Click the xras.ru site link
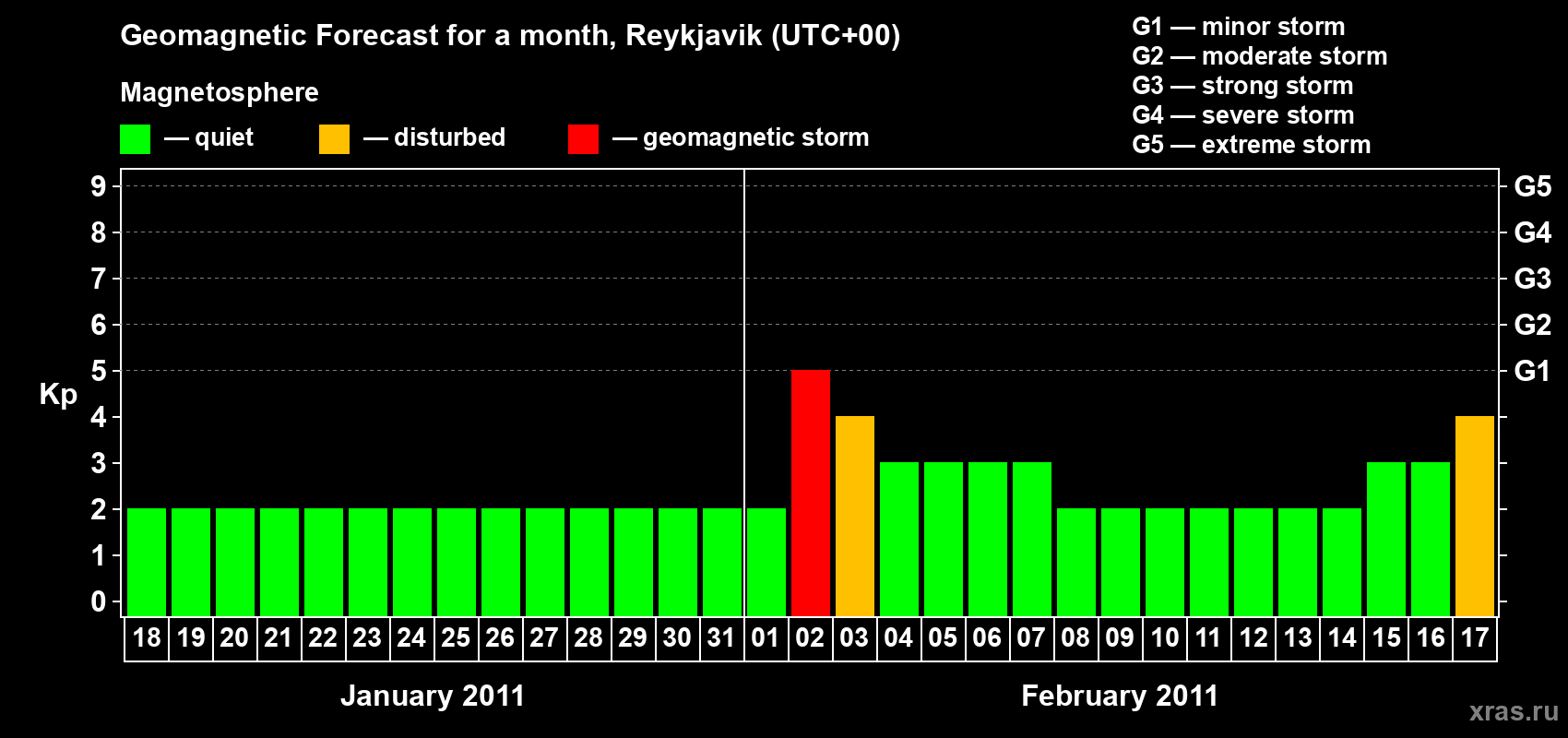This screenshot has height=738, width=1568. 1514,711
